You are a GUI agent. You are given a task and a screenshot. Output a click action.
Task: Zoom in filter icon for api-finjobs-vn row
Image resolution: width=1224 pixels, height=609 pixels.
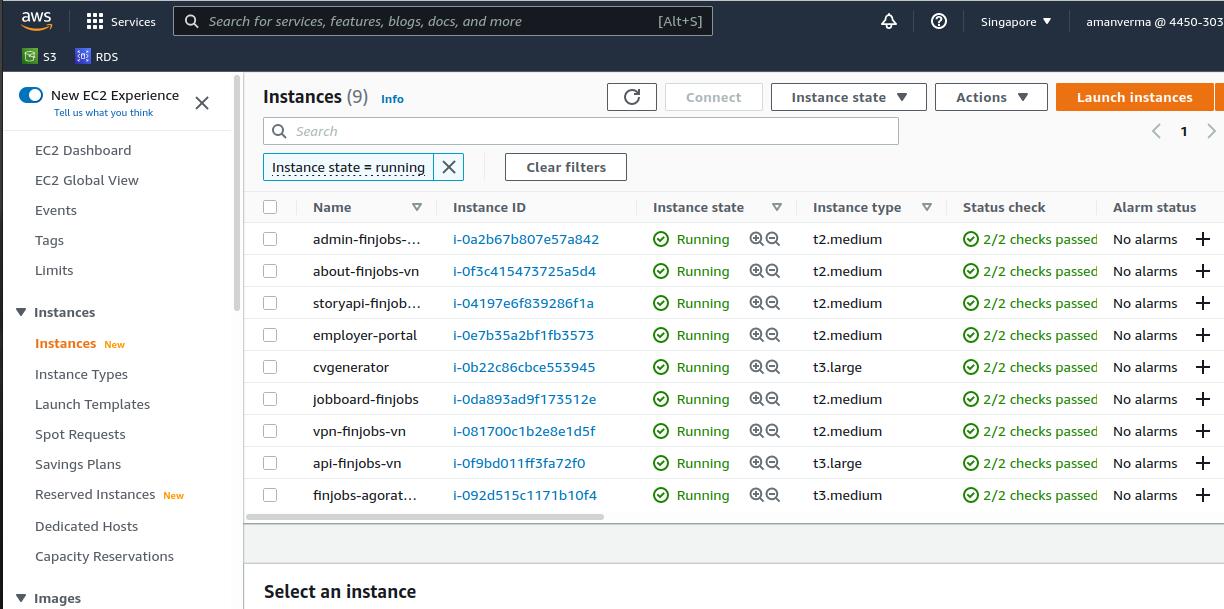(757, 463)
